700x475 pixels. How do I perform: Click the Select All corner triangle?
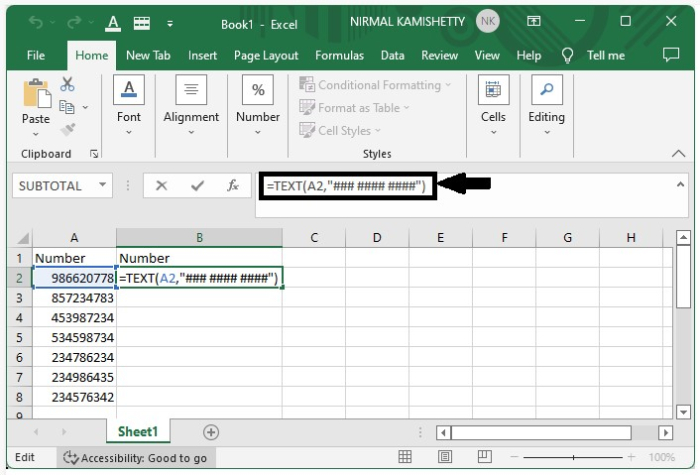(21, 238)
